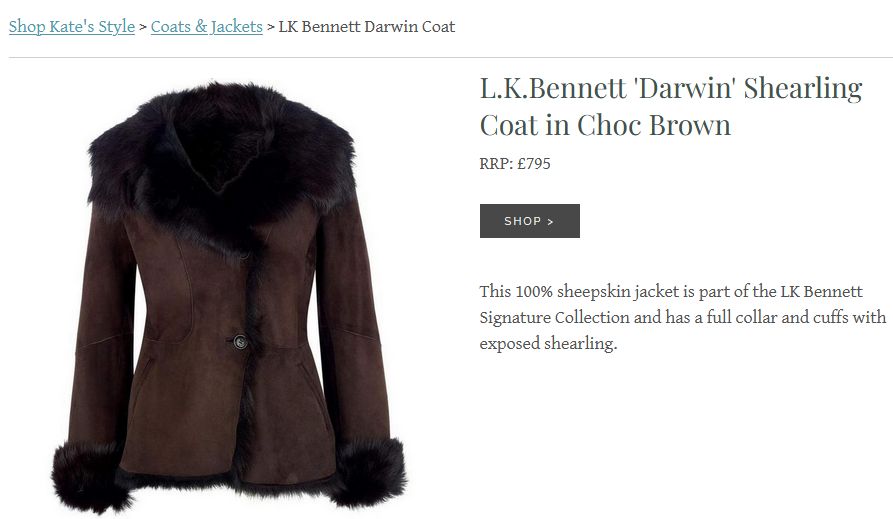Select the LK Bennett Darwin Coat breadcrumb text

tap(367, 27)
